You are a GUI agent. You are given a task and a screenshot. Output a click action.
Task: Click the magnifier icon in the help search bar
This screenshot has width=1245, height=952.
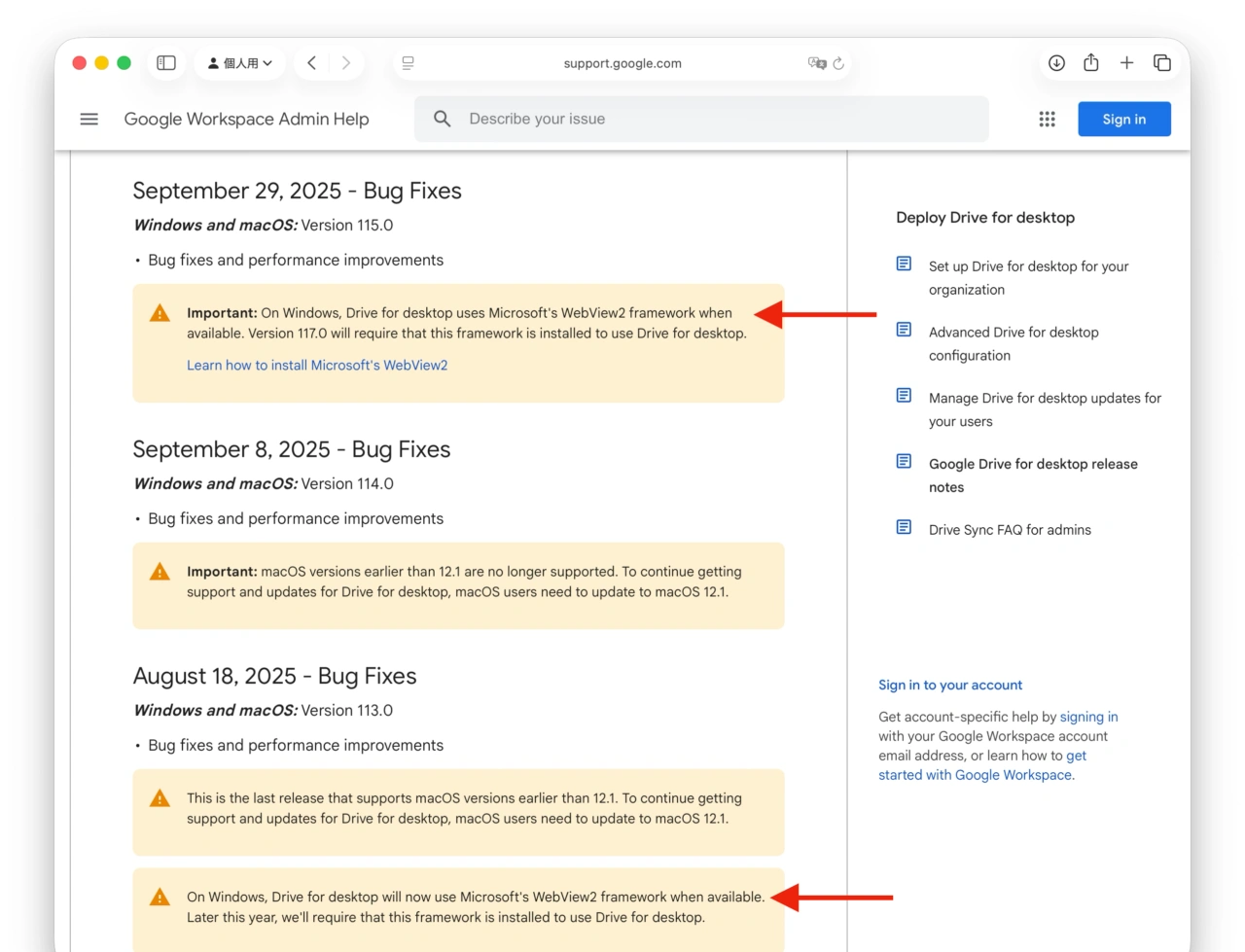(x=443, y=119)
